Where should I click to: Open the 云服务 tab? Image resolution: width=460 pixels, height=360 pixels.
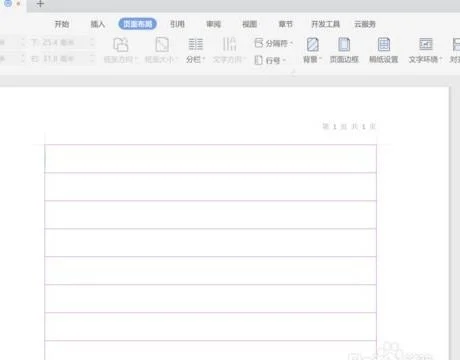(365, 24)
